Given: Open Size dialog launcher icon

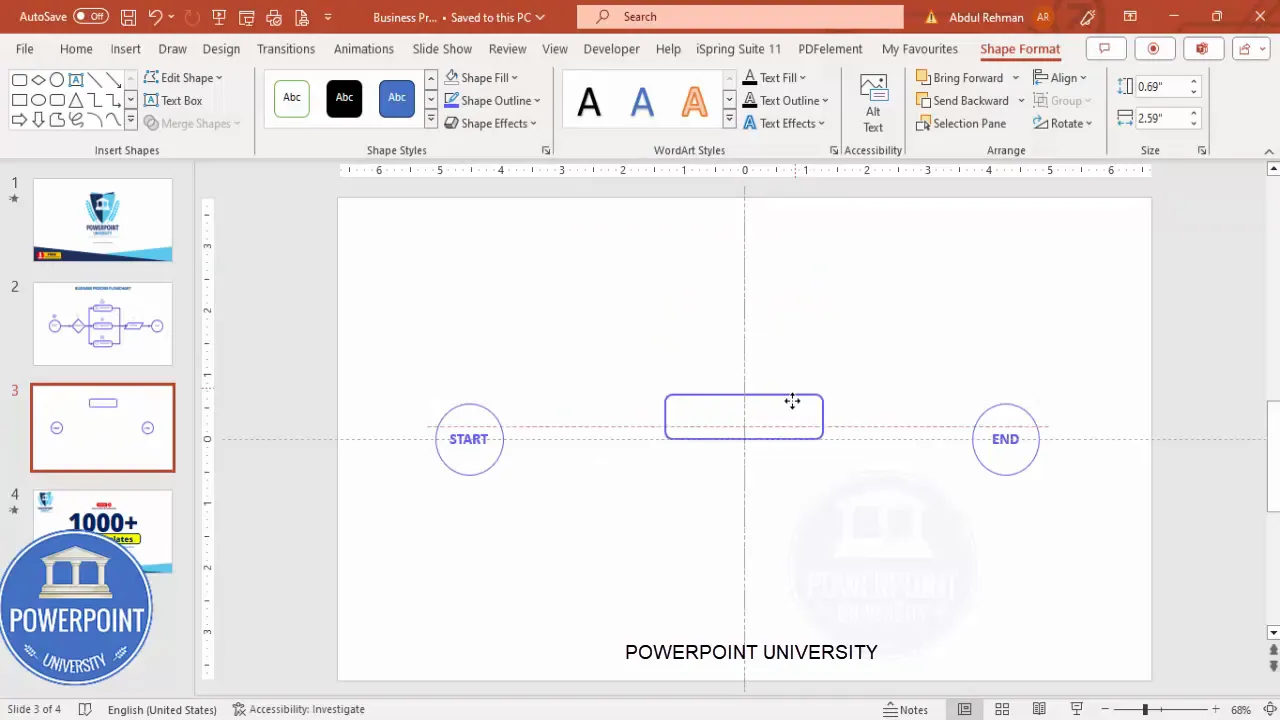Looking at the screenshot, I should click(x=1202, y=150).
